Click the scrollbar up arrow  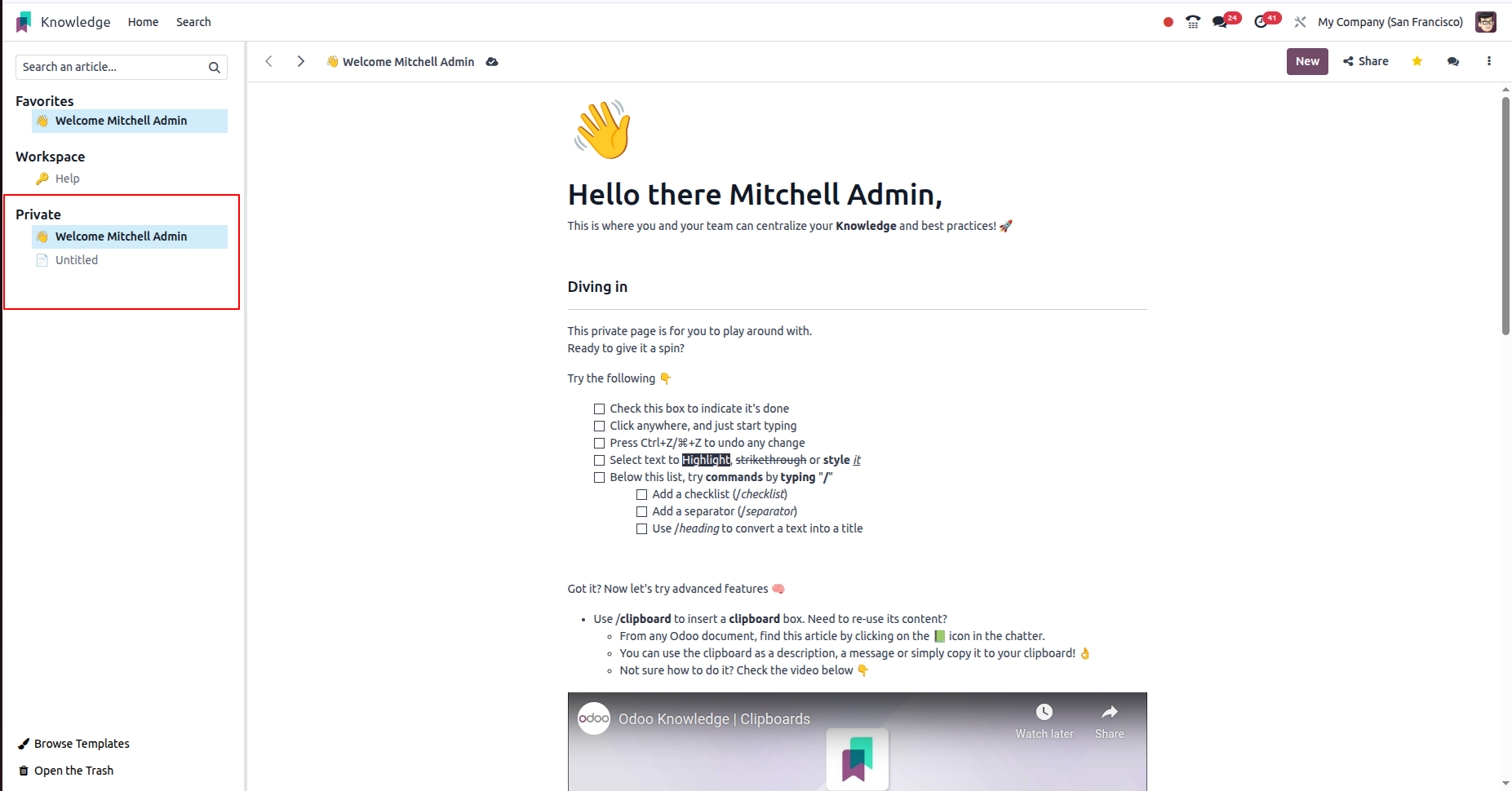point(1505,89)
